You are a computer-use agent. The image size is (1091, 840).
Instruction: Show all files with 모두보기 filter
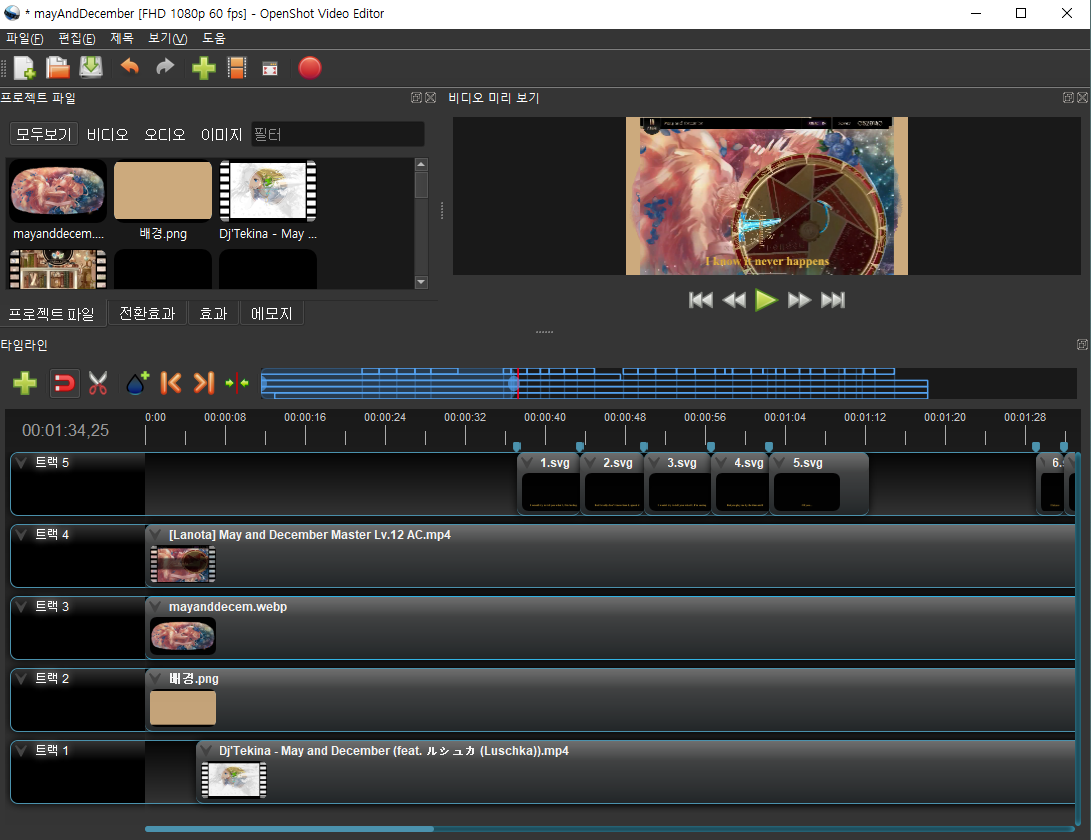point(43,134)
